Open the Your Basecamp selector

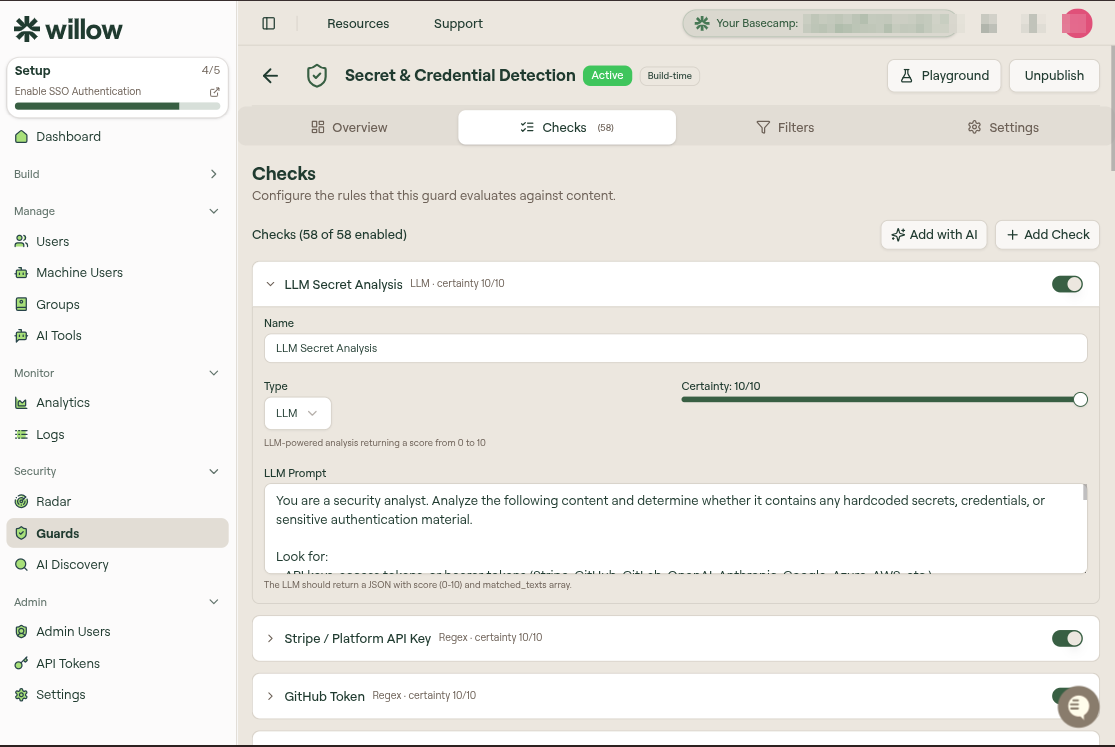[x=820, y=23]
